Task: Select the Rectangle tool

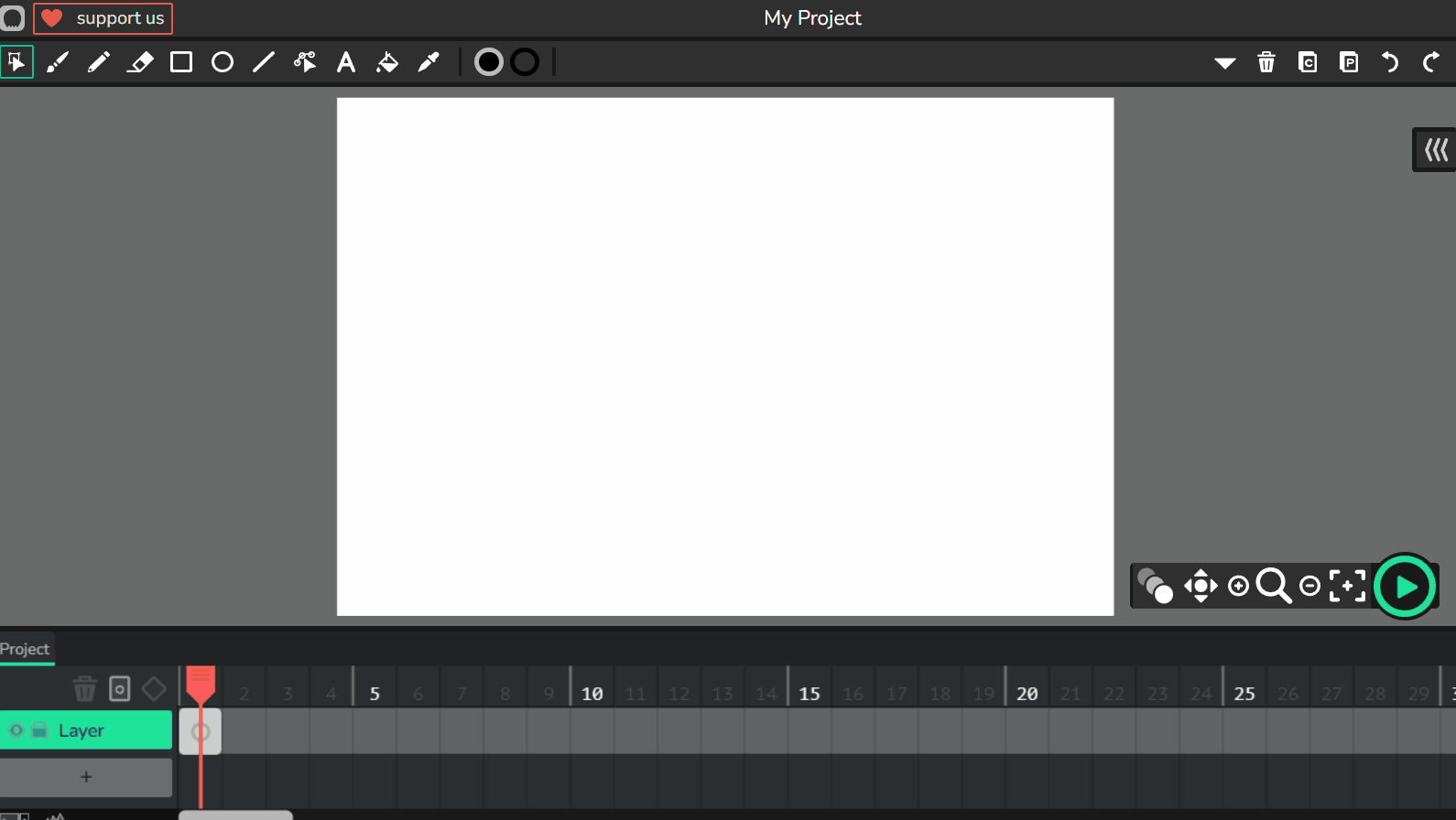Action: pos(181,62)
